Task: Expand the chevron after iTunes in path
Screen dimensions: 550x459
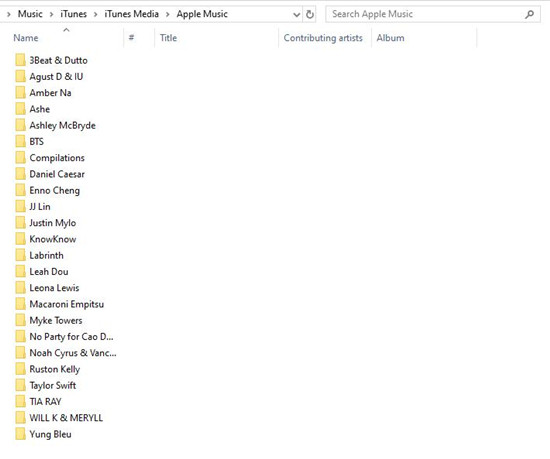Action: point(95,14)
